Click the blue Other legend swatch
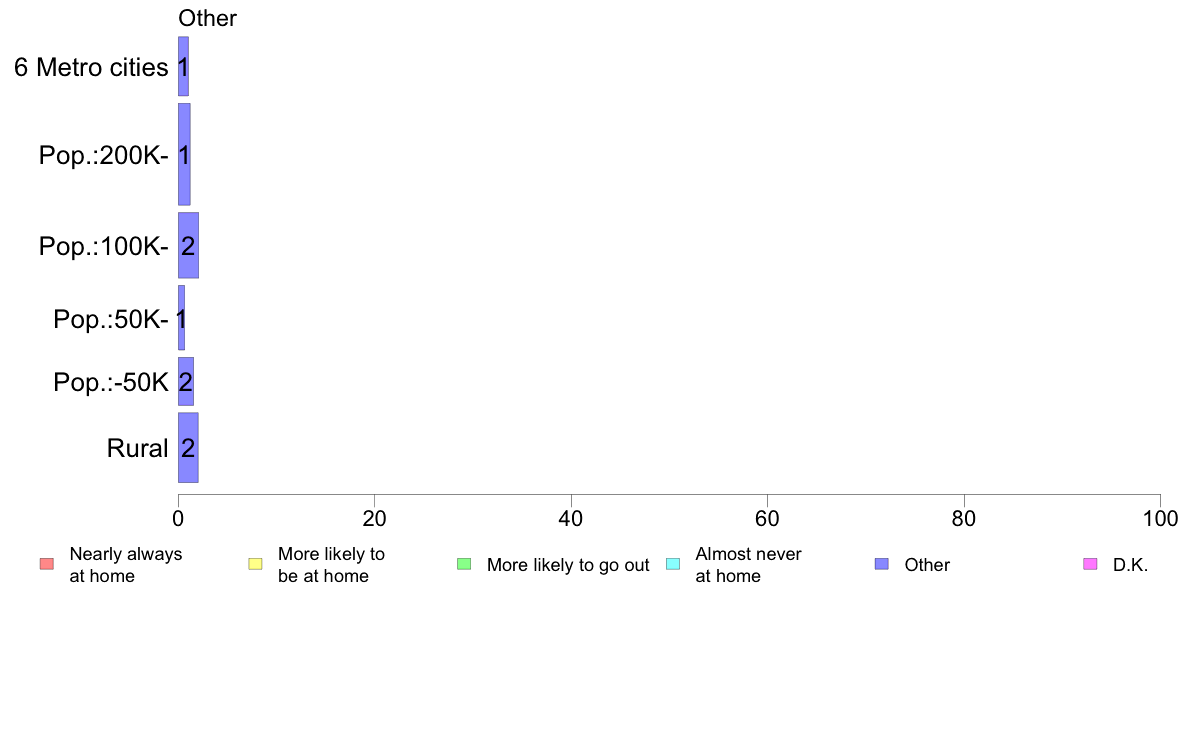Image resolution: width=1188 pixels, height=736 pixels. pyautogui.click(x=882, y=564)
